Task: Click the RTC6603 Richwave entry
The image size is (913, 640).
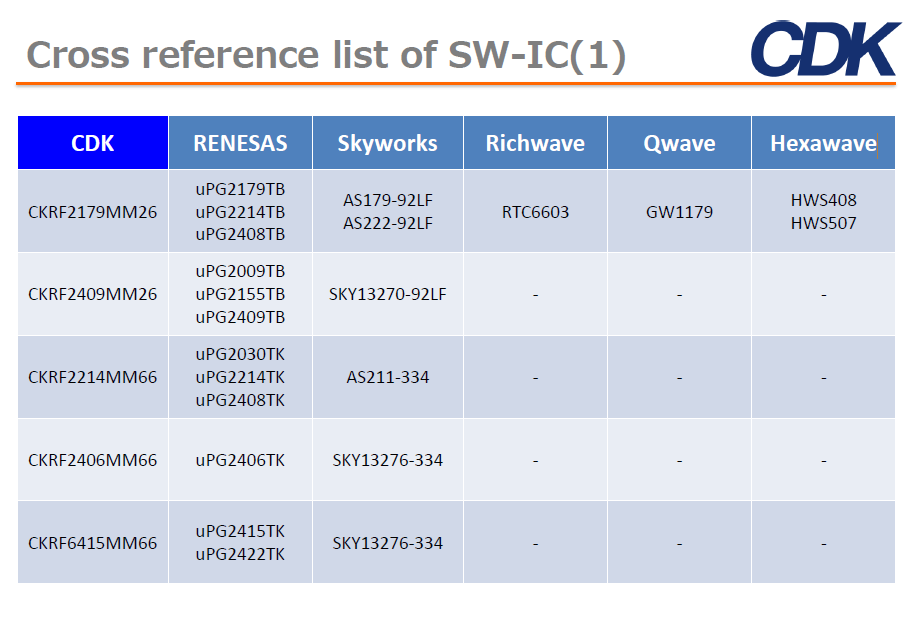Action: [535, 212]
